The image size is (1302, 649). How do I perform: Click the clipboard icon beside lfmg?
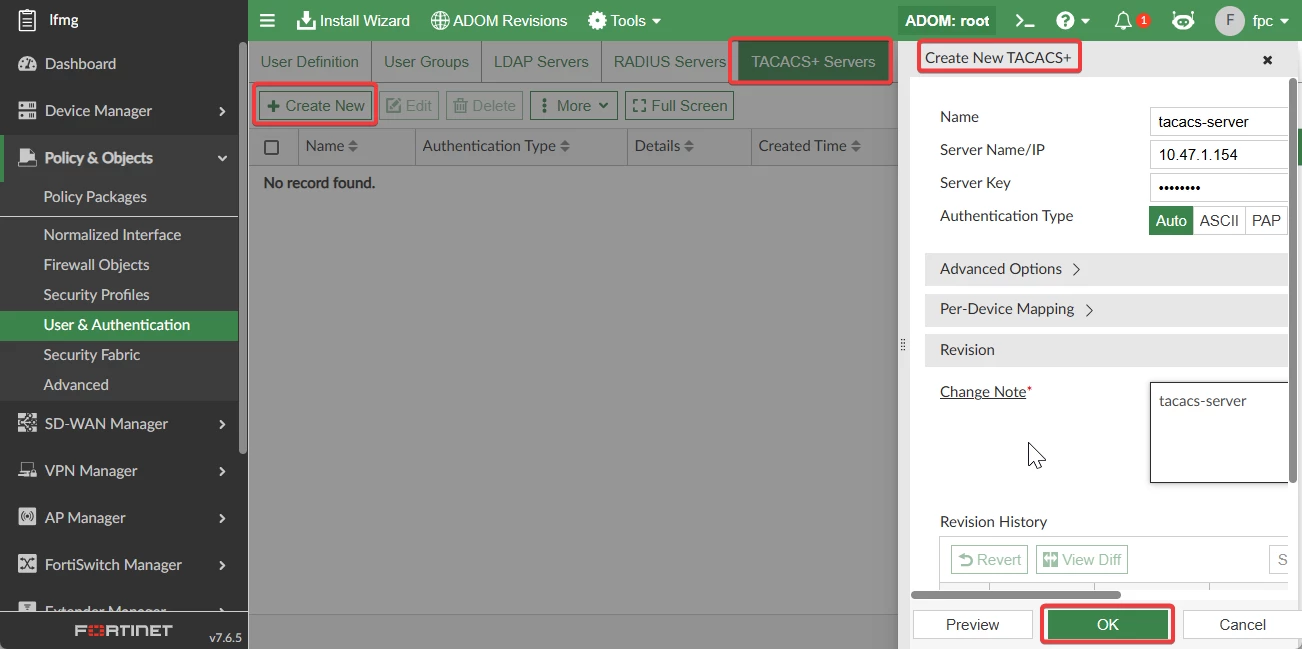(x=27, y=20)
